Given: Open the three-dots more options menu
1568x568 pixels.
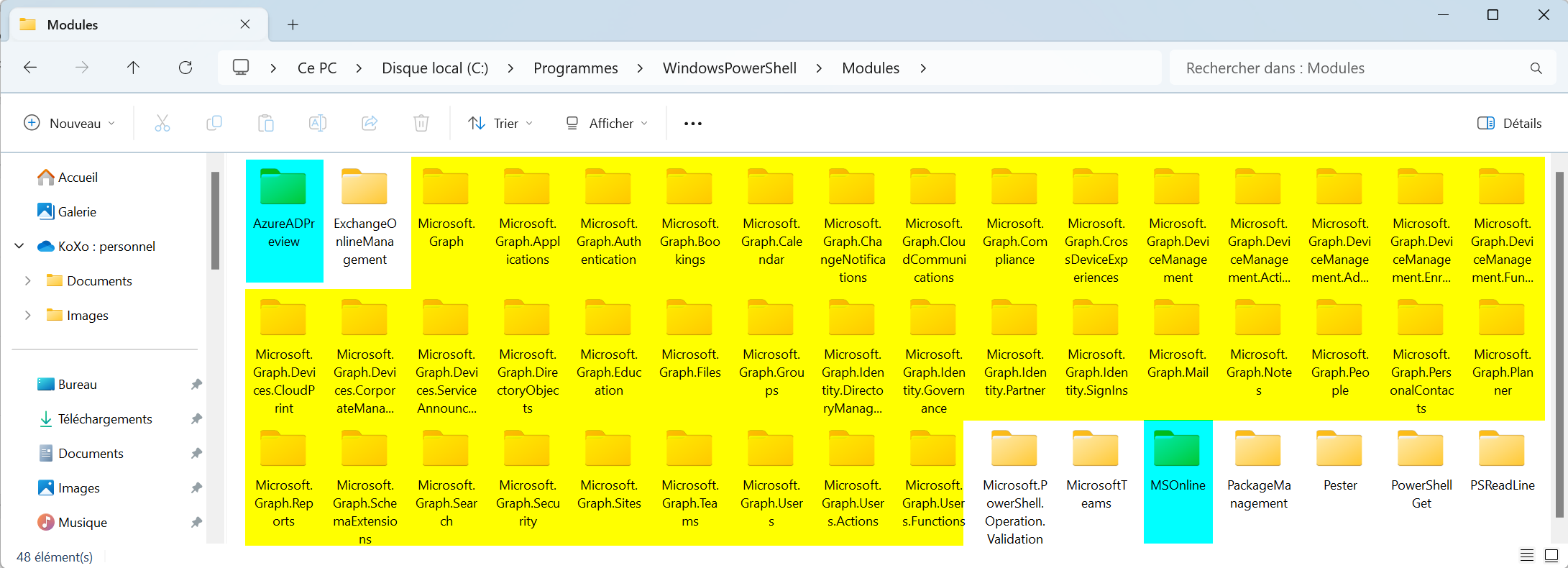Looking at the screenshot, I should (x=693, y=124).
